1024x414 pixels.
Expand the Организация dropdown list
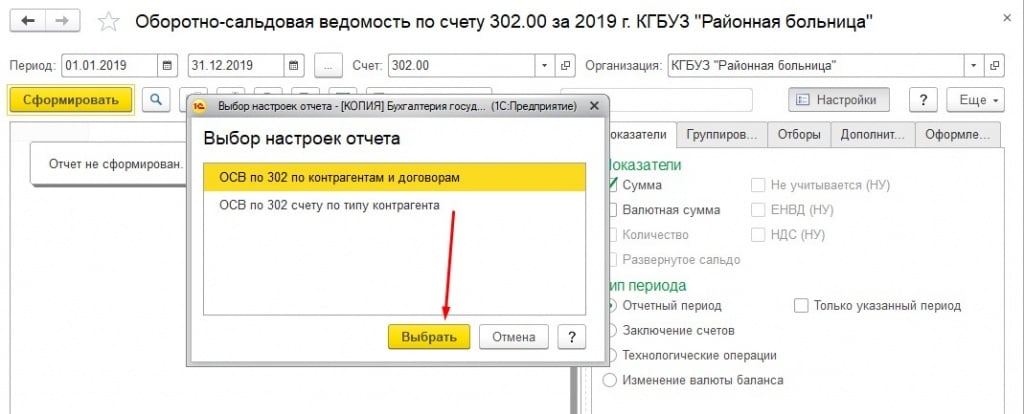(x=973, y=66)
